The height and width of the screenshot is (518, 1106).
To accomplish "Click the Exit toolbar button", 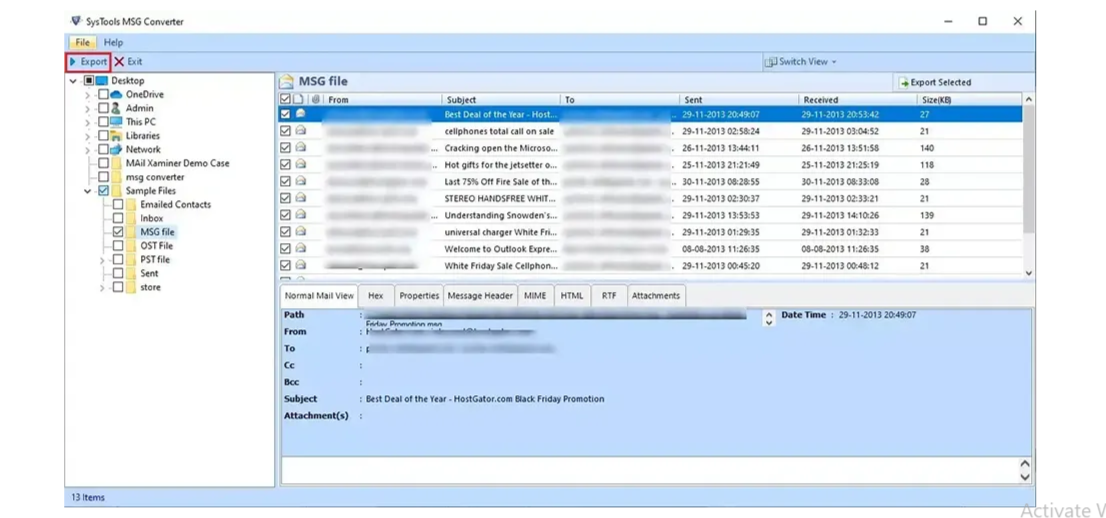I will (x=128, y=61).
